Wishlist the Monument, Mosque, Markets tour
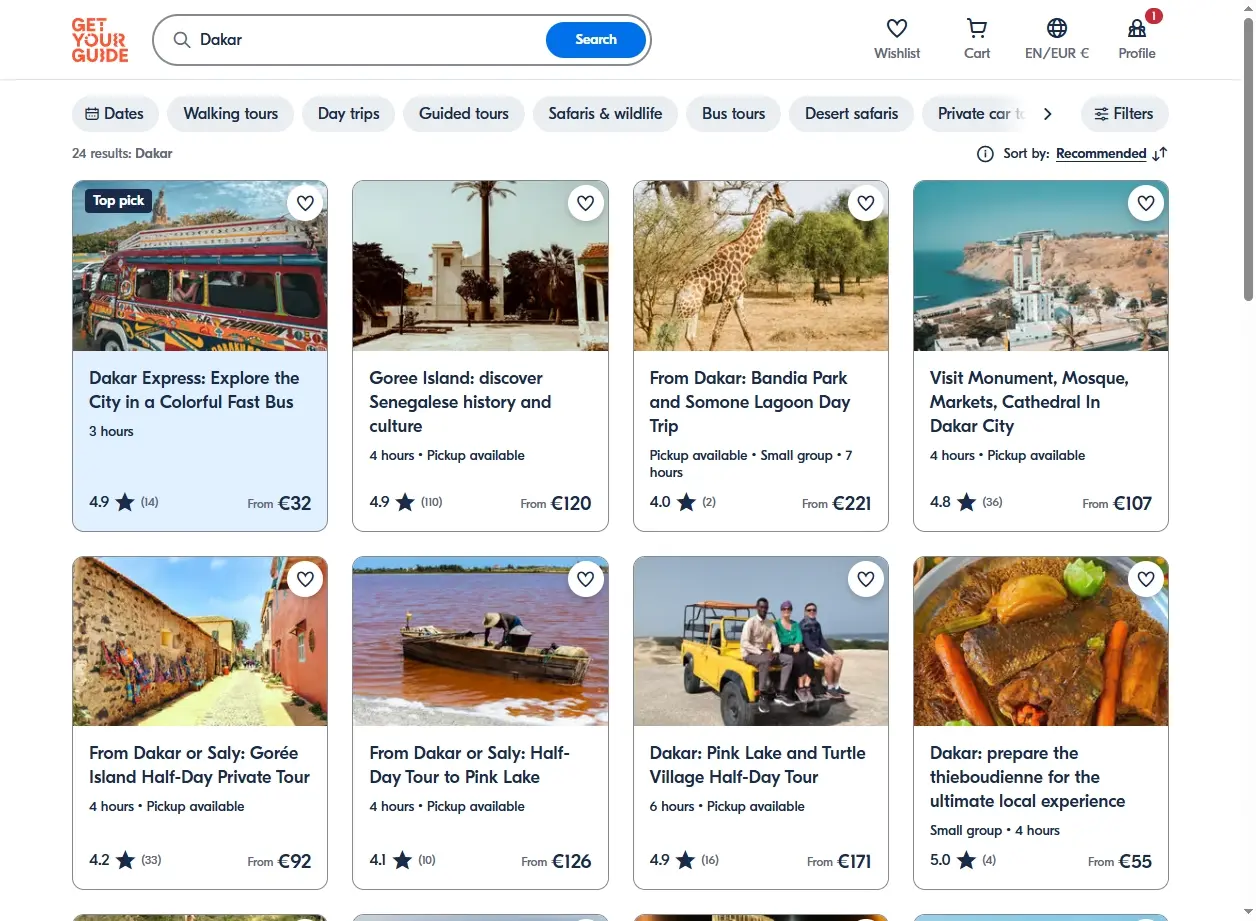 click(1146, 203)
